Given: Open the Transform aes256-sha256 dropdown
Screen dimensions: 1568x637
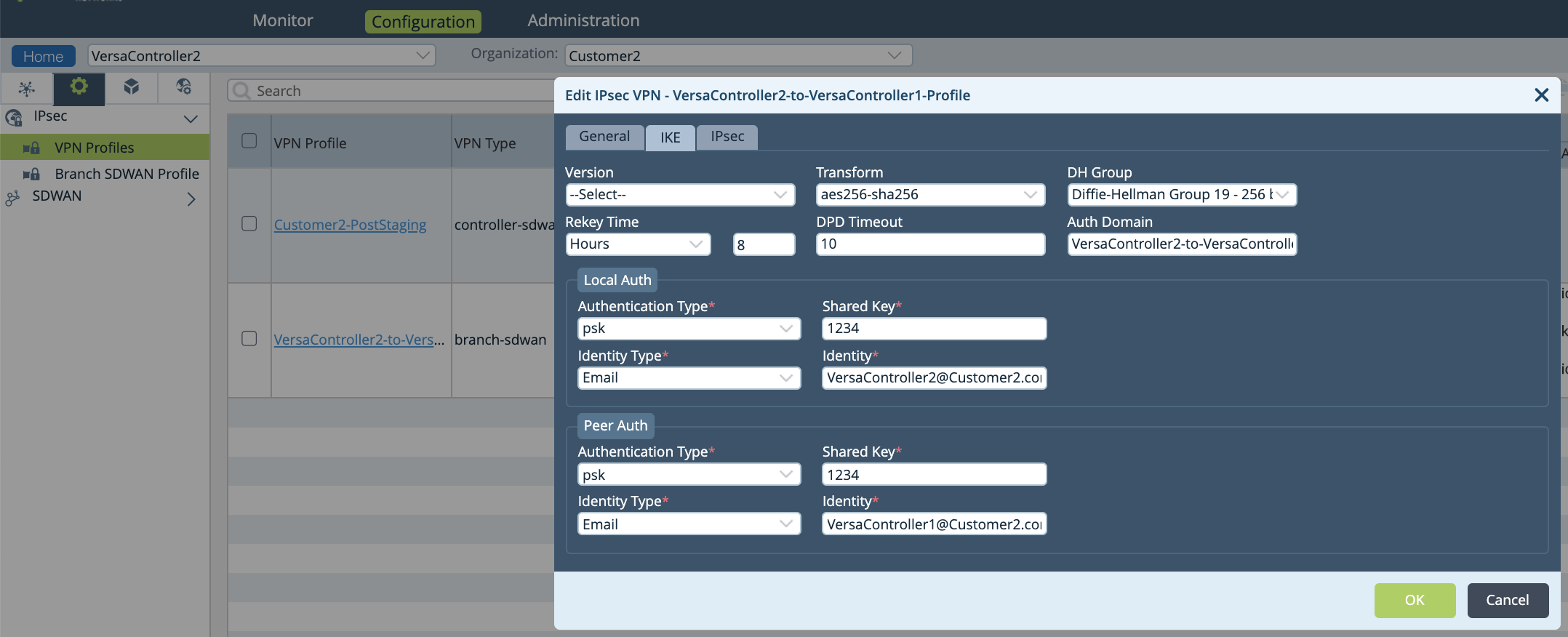Looking at the screenshot, I should pyautogui.click(x=931, y=195).
